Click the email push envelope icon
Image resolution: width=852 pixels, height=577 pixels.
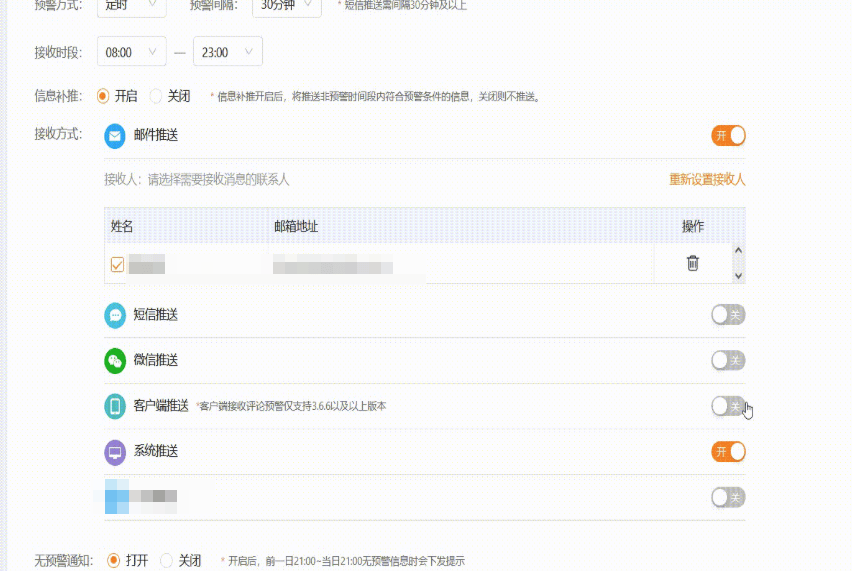[x=115, y=136]
